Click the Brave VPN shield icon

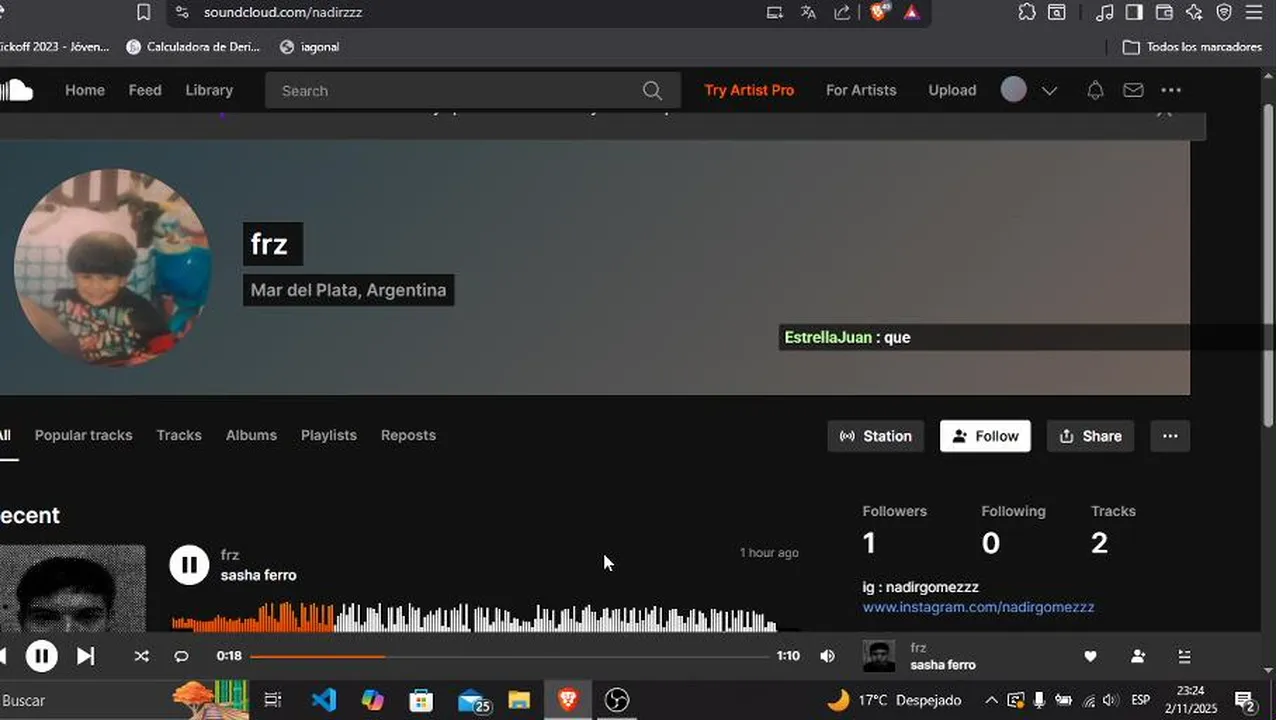[1224, 12]
